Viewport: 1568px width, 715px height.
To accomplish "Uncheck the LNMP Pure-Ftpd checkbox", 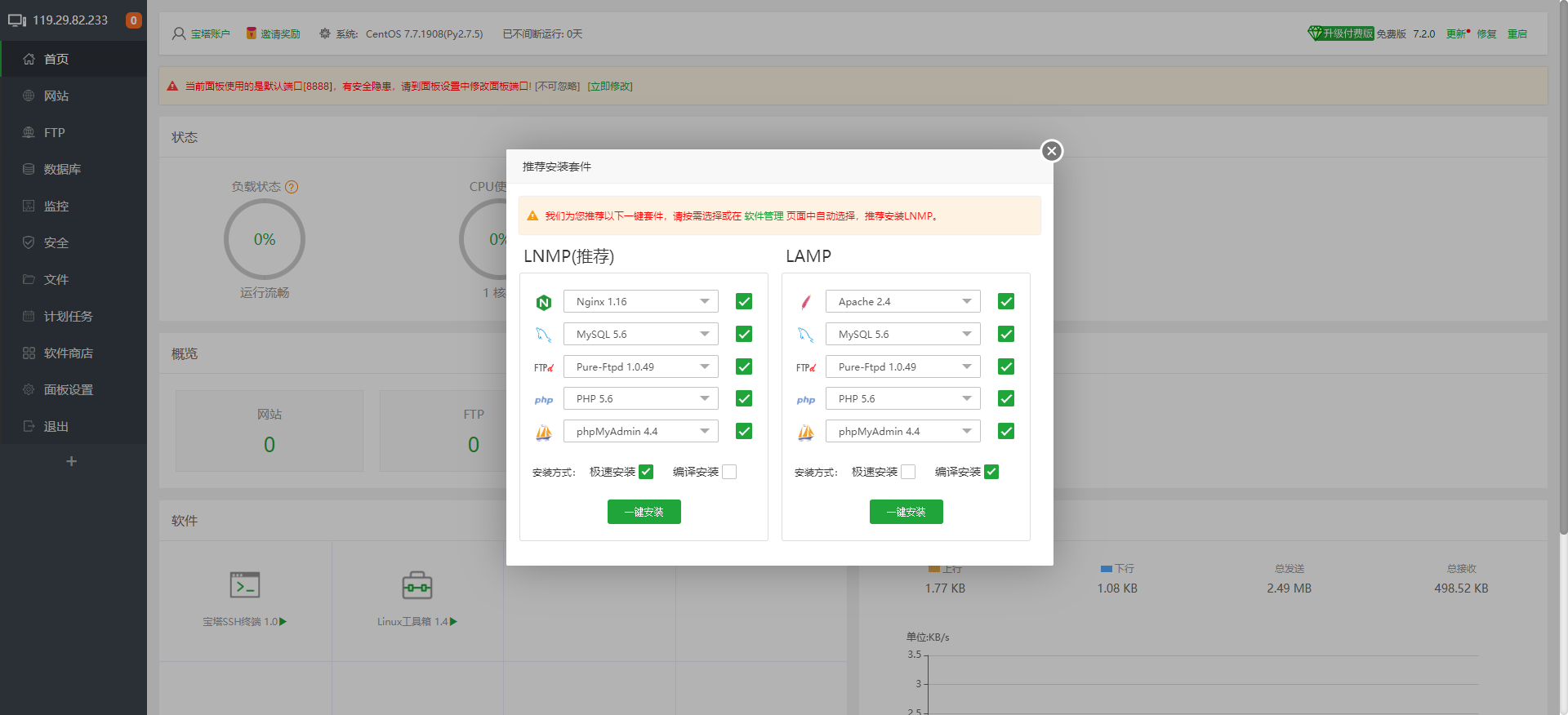I will coord(744,366).
